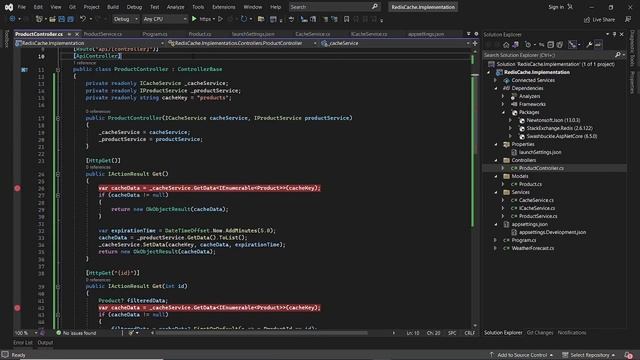Open the Build menu

click(113, 7)
